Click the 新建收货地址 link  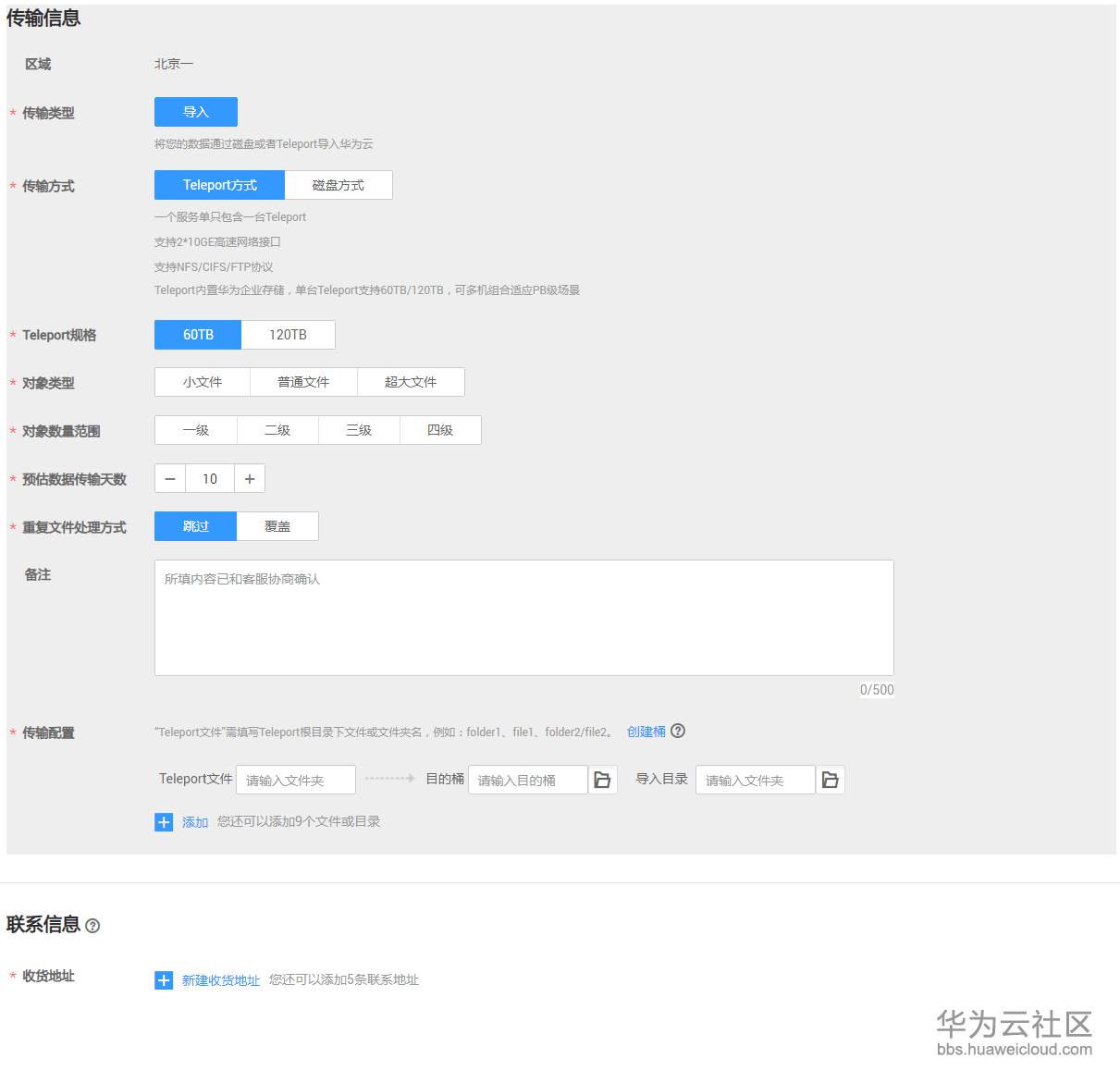(x=219, y=979)
